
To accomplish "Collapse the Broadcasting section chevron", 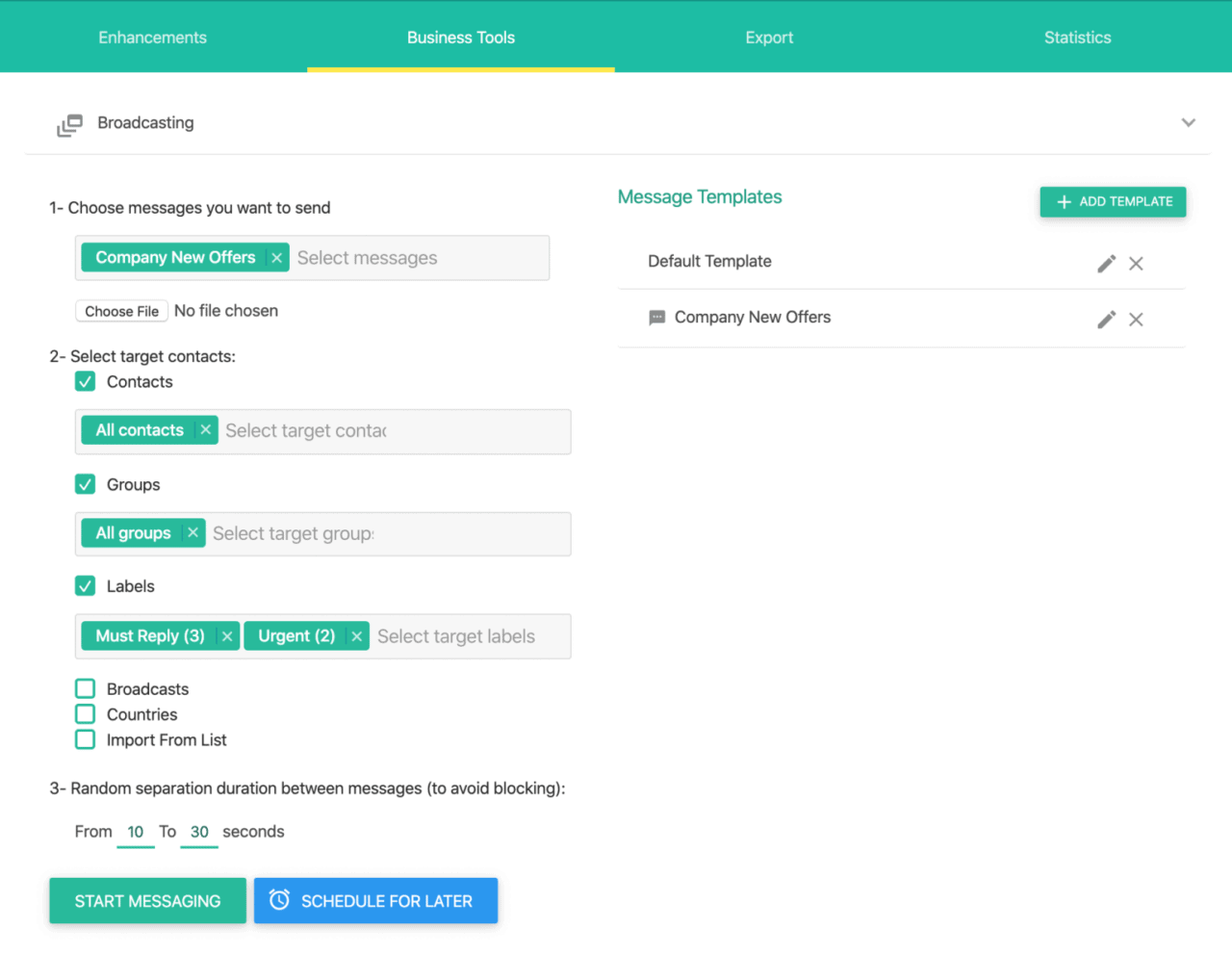I will pyautogui.click(x=1188, y=122).
